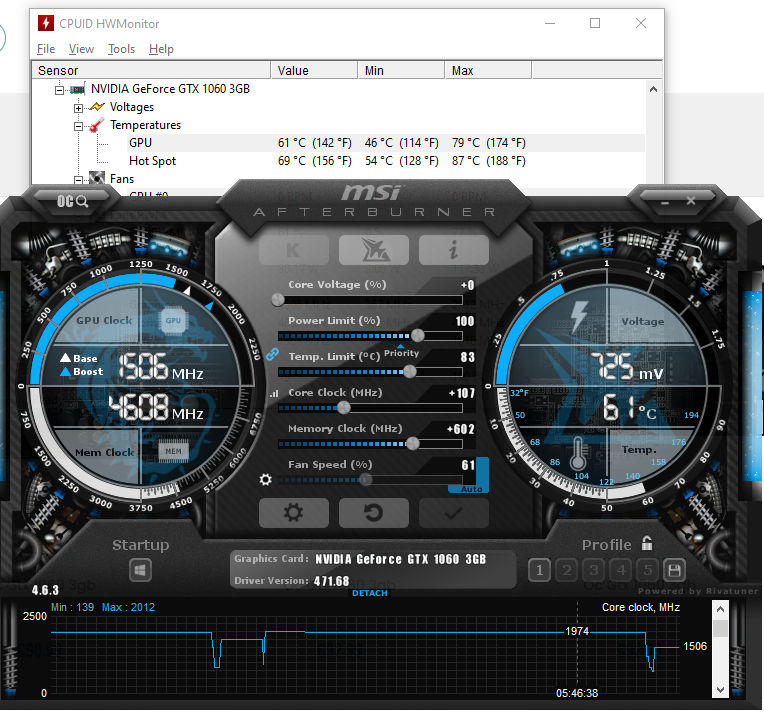This screenshot has width=764, height=712.
Task: Open fan speed settings gear icon
Action: click(266, 480)
